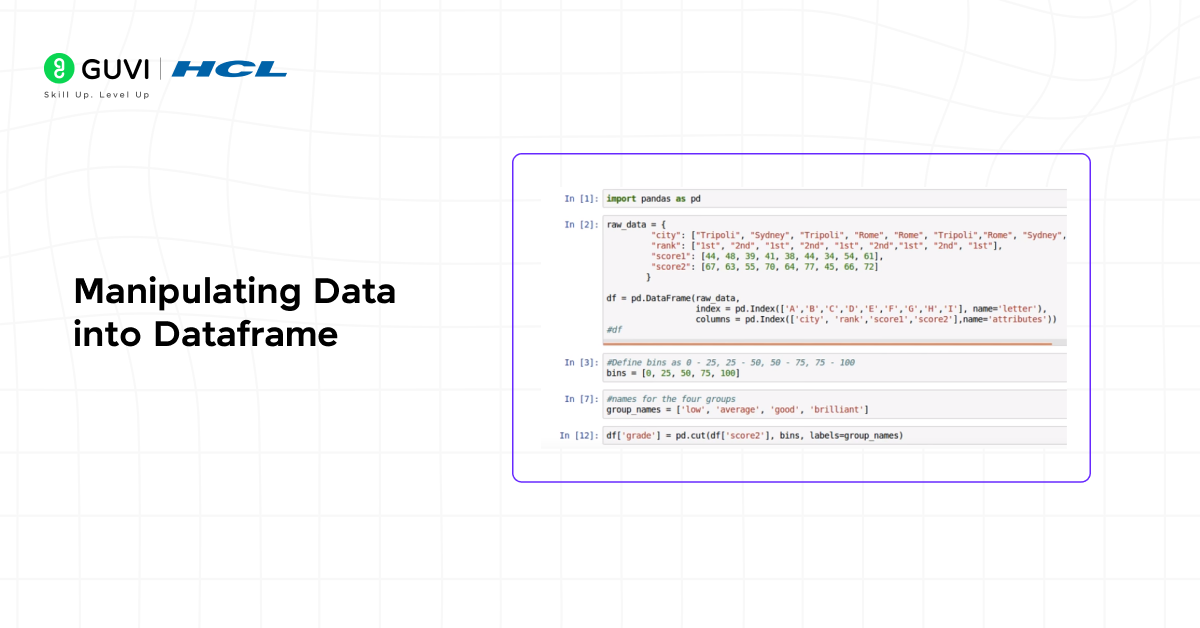
Task: Click the #df comment in the DataFrame cell
Action: tap(612, 330)
